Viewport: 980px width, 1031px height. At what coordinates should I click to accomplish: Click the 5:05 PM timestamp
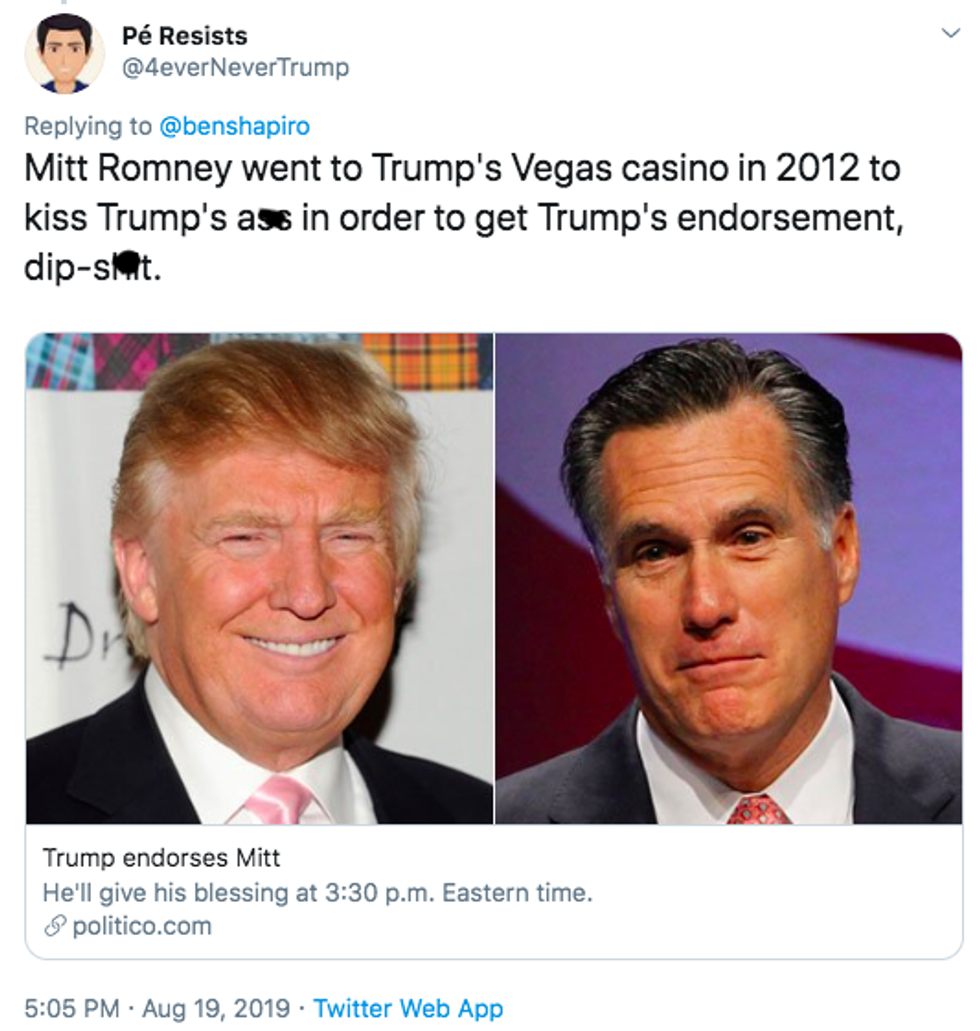tap(71, 1008)
